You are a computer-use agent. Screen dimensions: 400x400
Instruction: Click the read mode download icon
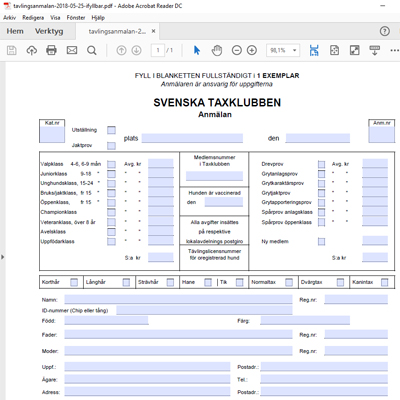pyautogui.click(x=375, y=50)
